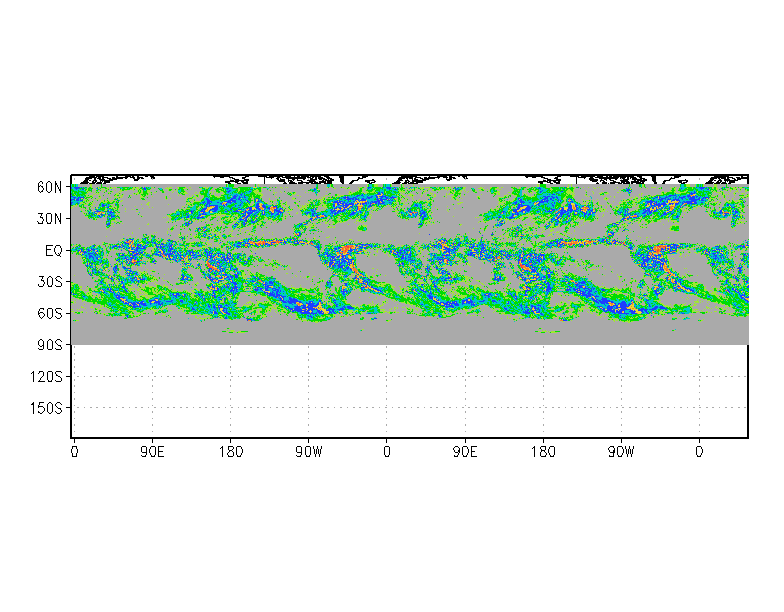Screen dimensions: 784x612
Task: Click the rightmost 90E longitude label
Action: [x=465, y=452]
